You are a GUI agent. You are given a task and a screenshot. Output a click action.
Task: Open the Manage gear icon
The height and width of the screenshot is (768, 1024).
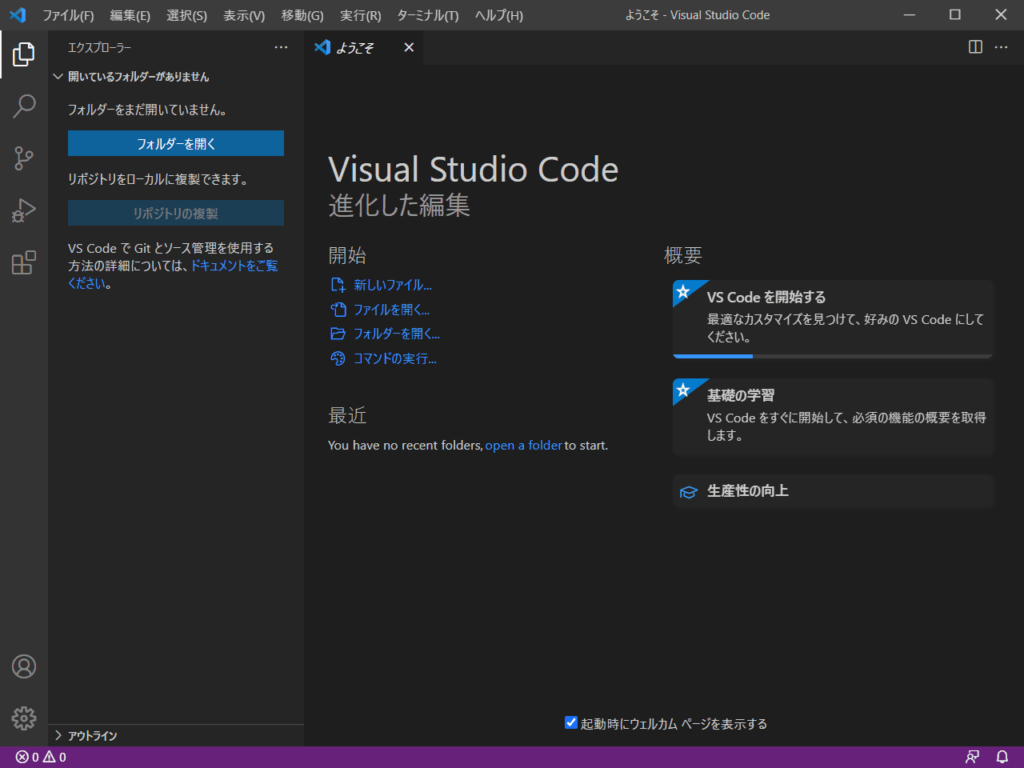click(24, 717)
